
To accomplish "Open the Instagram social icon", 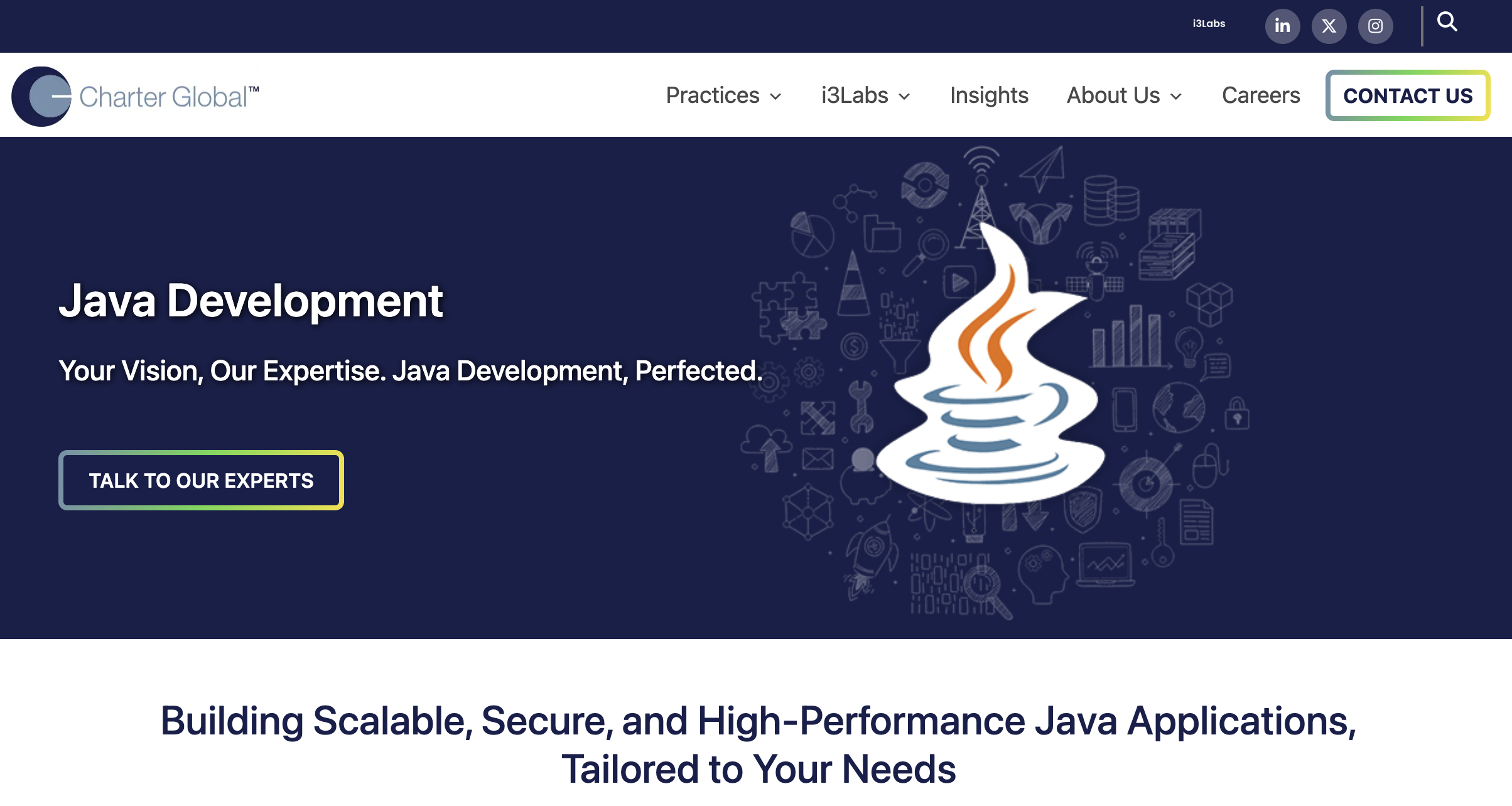I will [x=1375, y=26].
